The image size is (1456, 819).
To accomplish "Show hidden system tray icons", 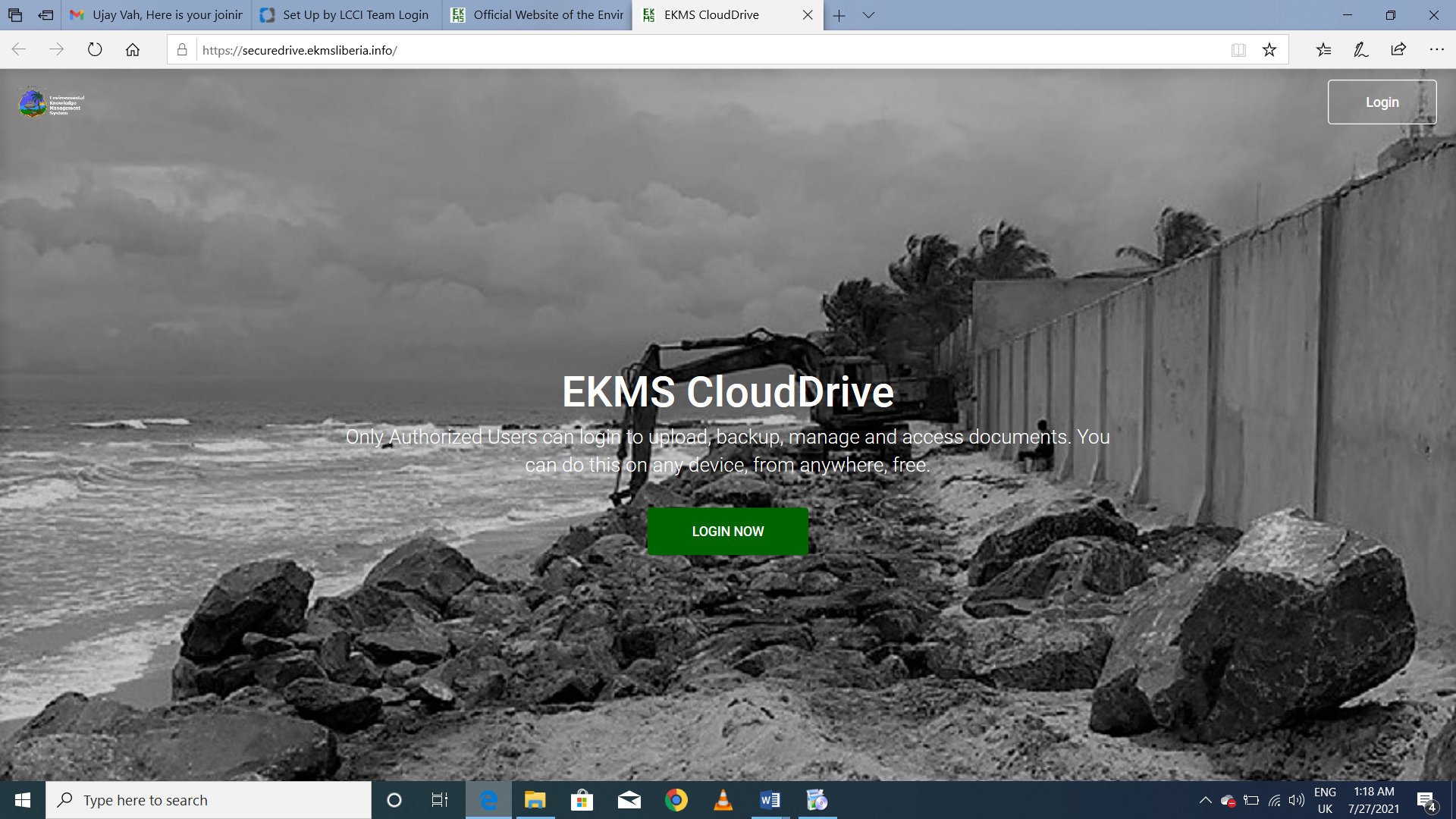I will (x=1205, y=800).
